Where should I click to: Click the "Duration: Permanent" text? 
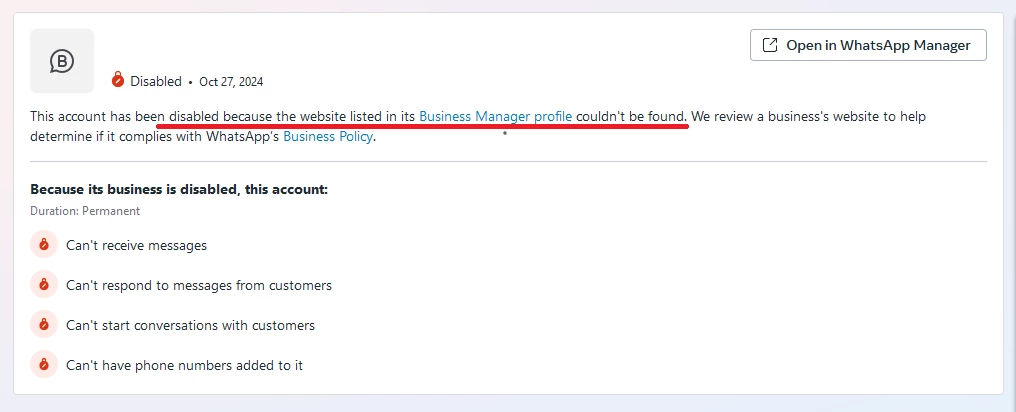click(85, 211)
